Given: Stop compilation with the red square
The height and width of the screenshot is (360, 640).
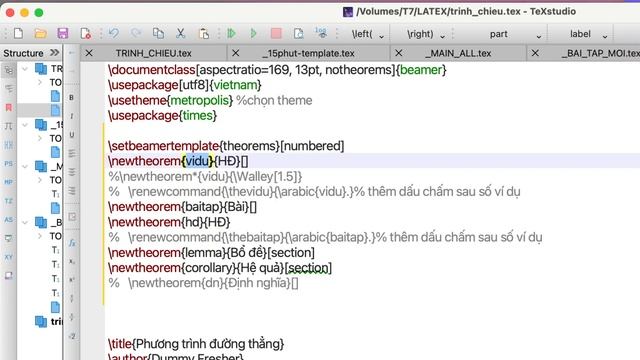Looking at the screenshot, I should point(276,33).
